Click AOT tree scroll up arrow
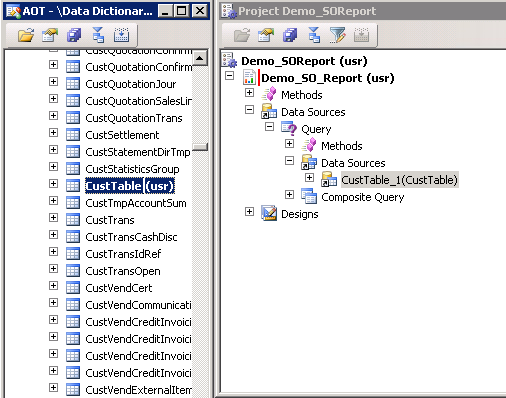The image size is (506, 398). 200,58
